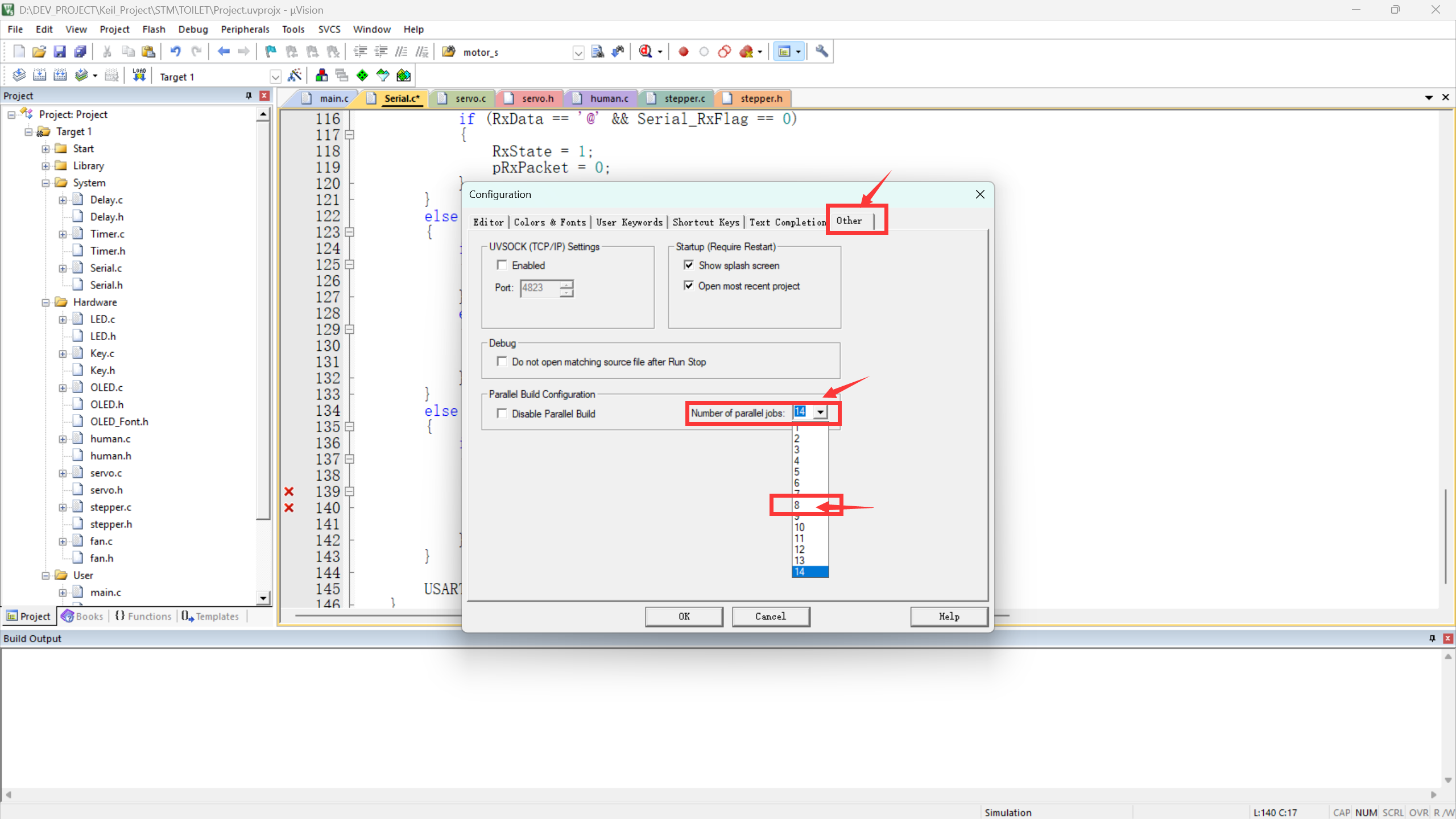Click the Cancel button
The width and height of the screenshot is (1456, 819).
770,617
